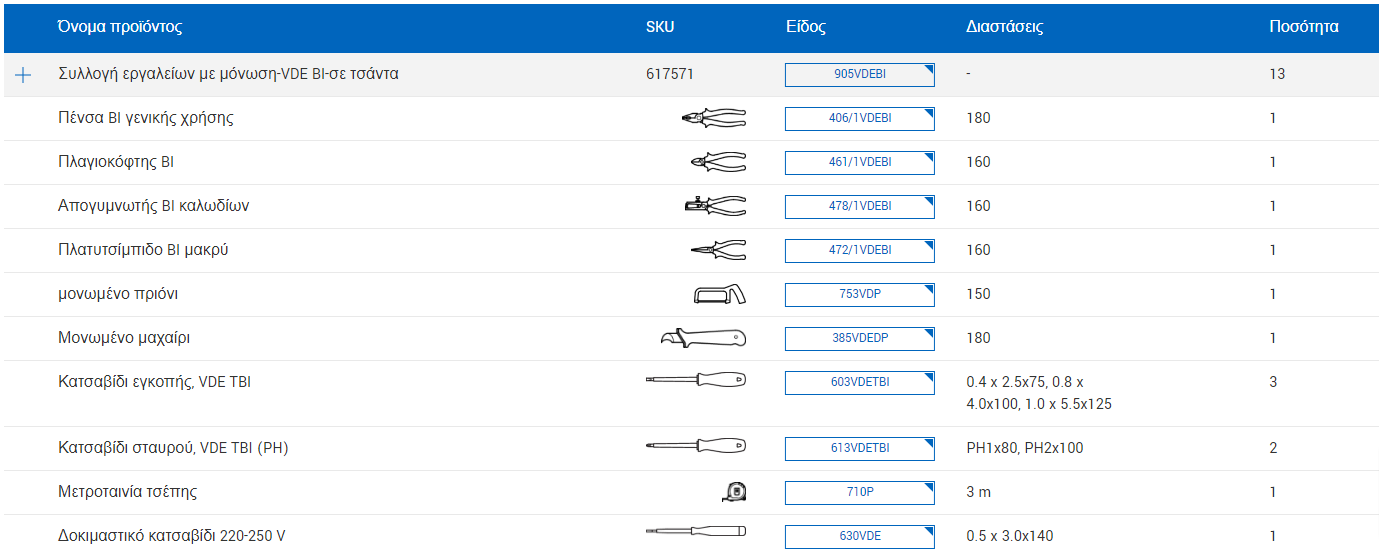The image size is (1379, 556).
Task: Open the 406/1VDEBI type box
Action: (x=859, y=118)
